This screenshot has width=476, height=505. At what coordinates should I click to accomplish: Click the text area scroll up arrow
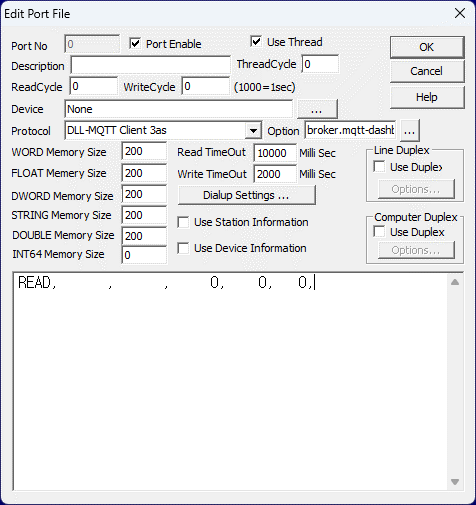pos(455,282)
